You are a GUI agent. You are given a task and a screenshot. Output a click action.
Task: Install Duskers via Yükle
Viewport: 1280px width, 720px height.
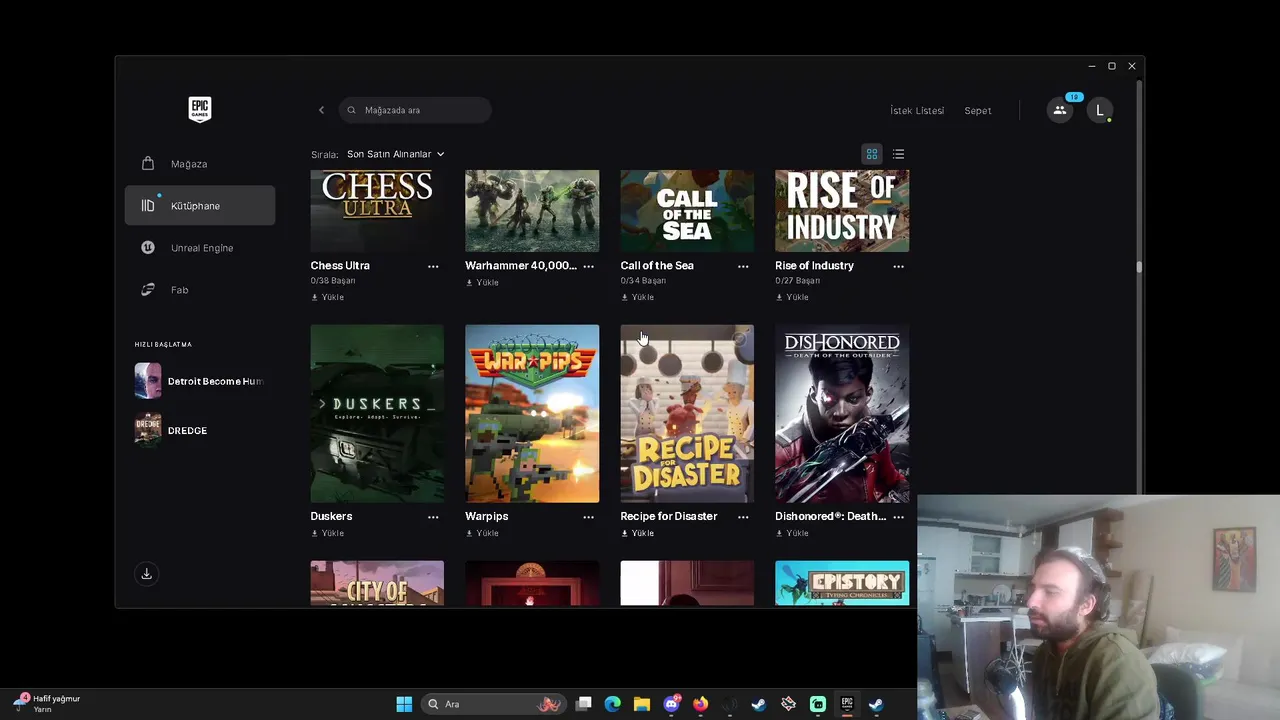click(328, 533)
